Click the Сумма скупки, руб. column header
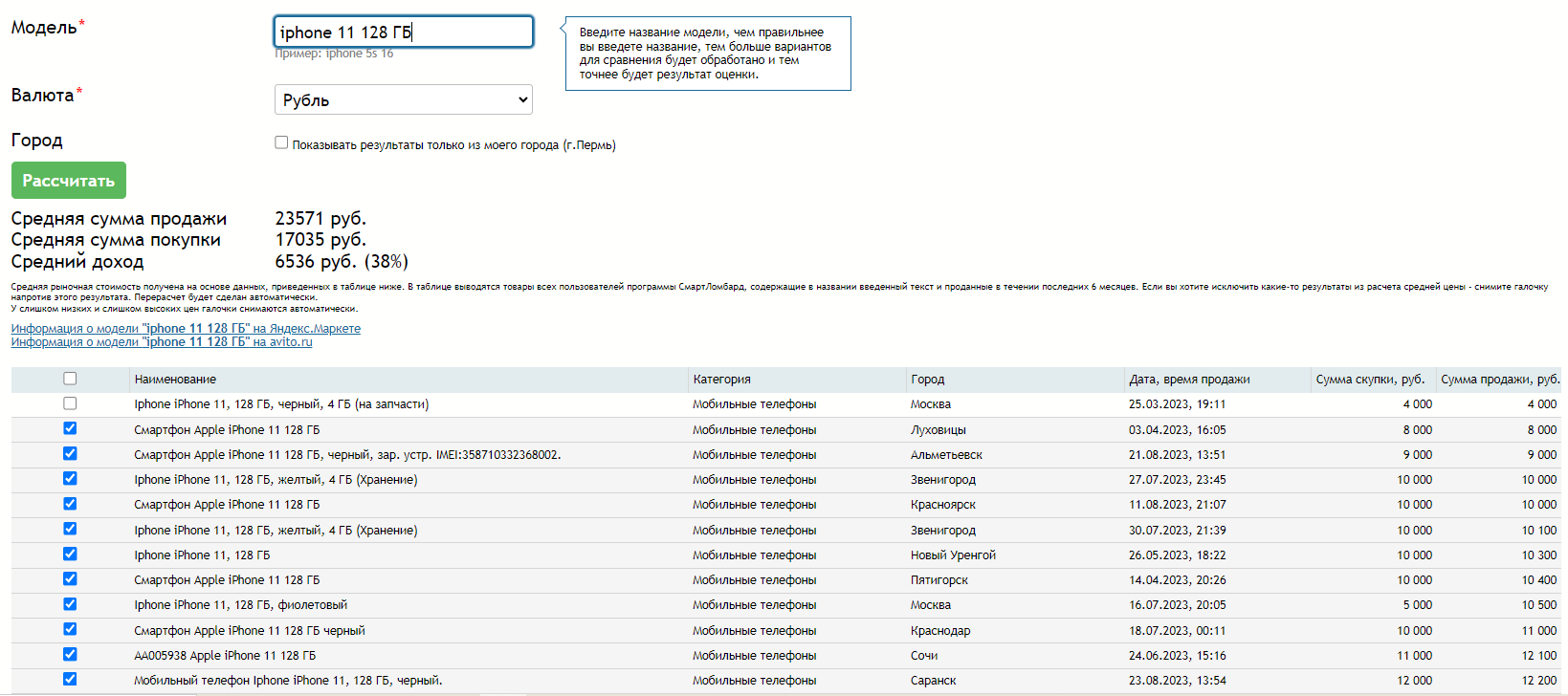The image size is (1568, 696). click(x=1370, y=380)
